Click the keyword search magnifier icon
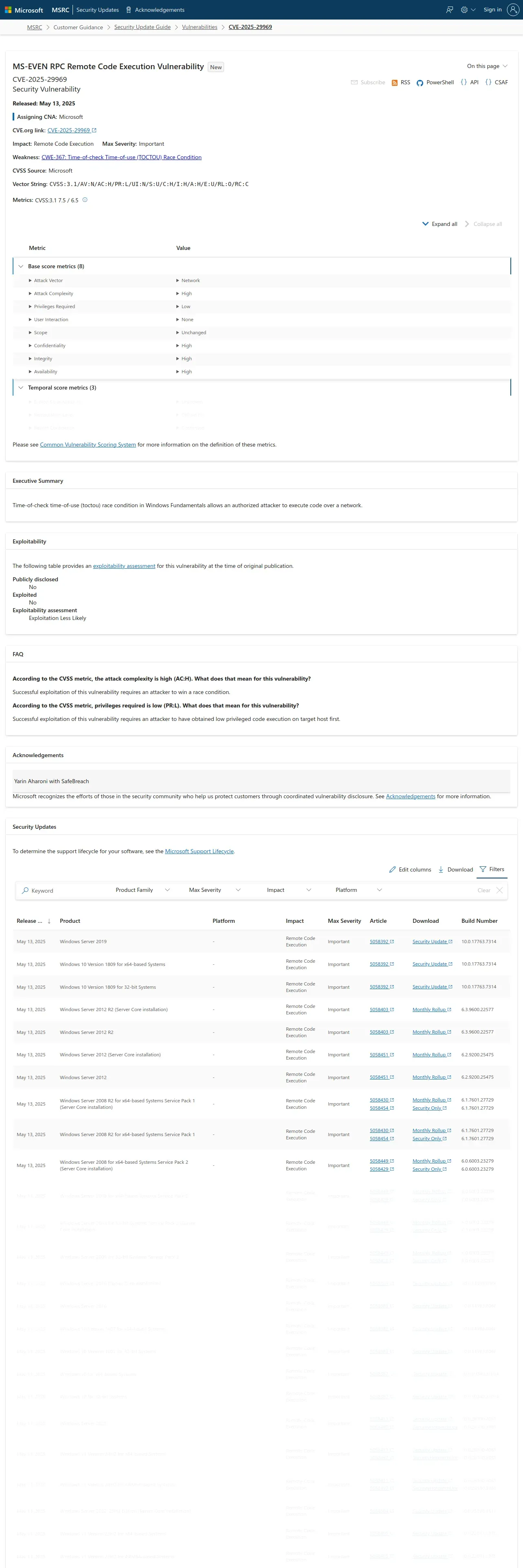 click(x=25, y=890)
